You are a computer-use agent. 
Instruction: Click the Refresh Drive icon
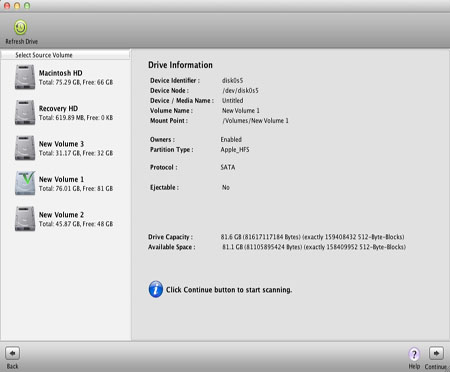pos(21,28)
